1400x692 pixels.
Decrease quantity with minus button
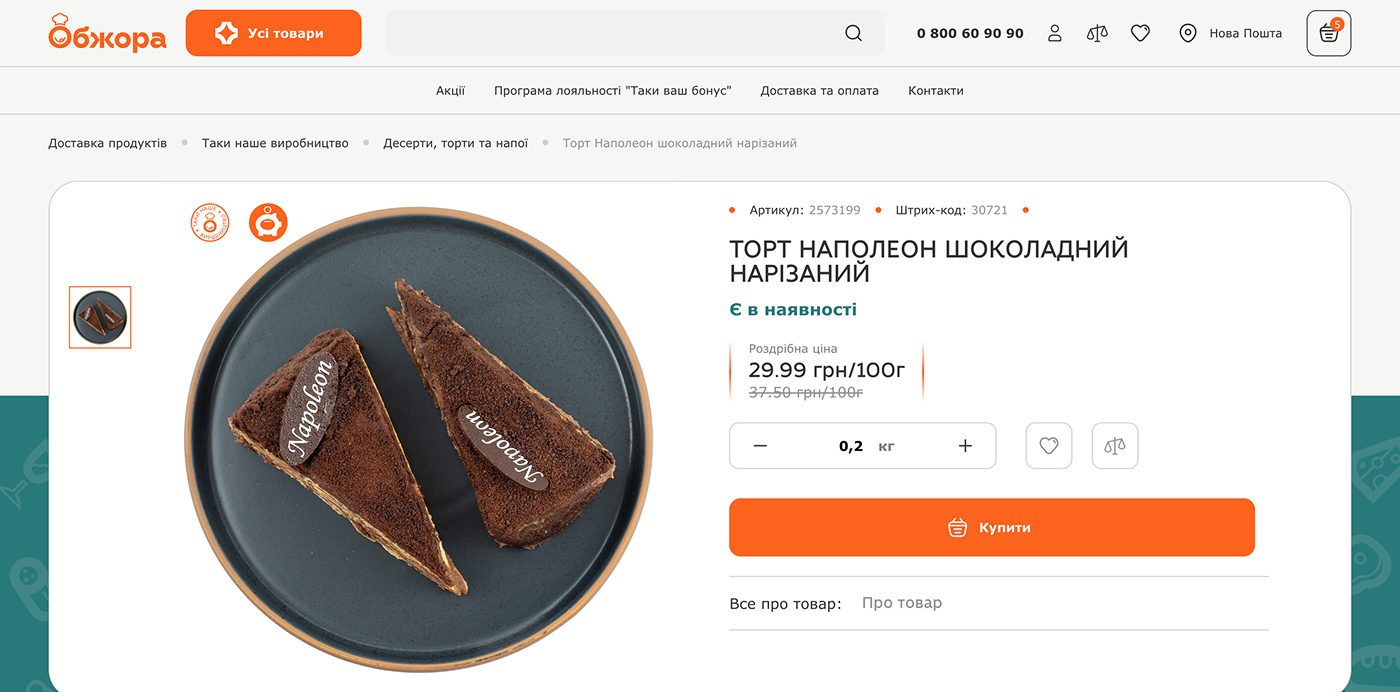(760, 446)
